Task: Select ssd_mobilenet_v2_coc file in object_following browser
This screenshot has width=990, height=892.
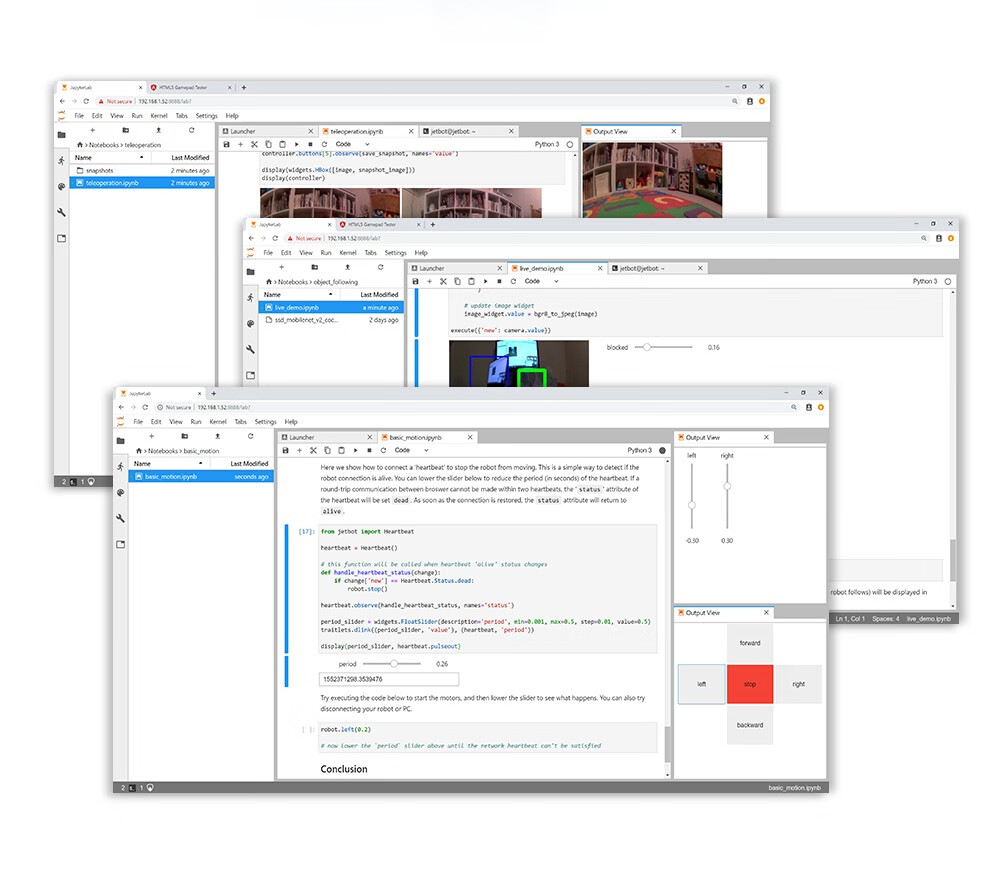Action: pos(331,320)
